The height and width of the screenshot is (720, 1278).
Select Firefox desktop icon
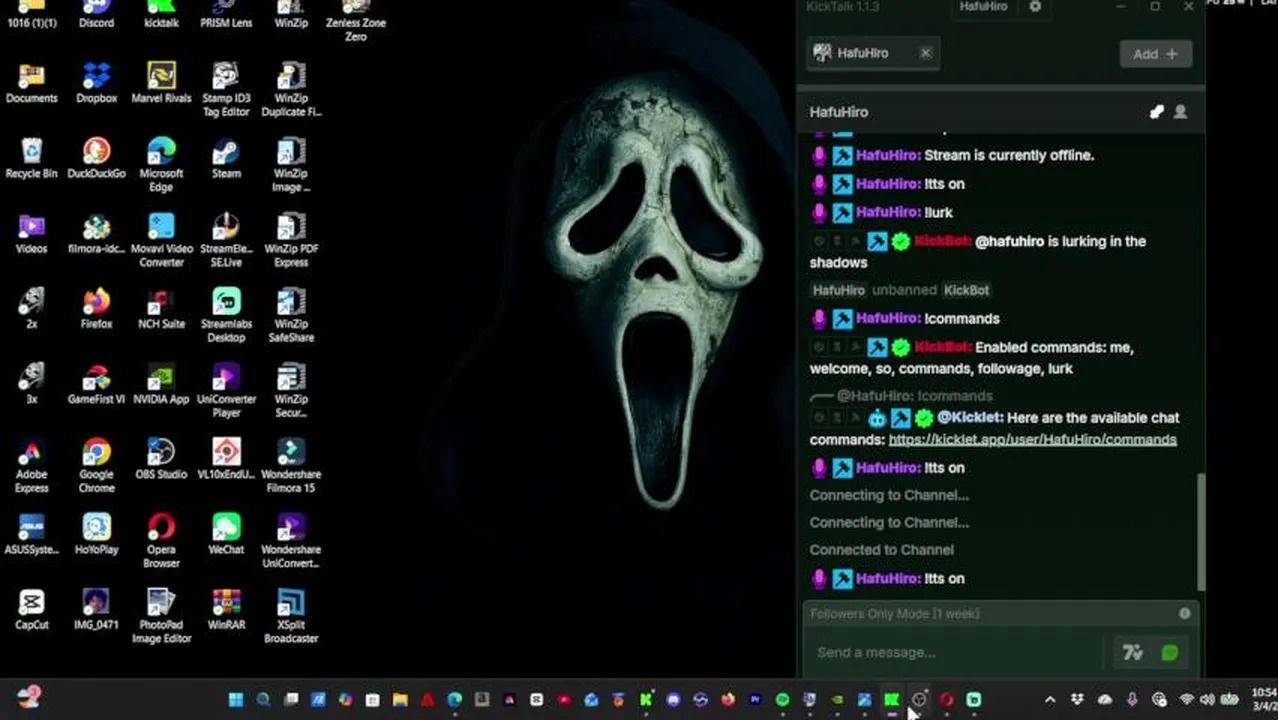pos(96,308)
